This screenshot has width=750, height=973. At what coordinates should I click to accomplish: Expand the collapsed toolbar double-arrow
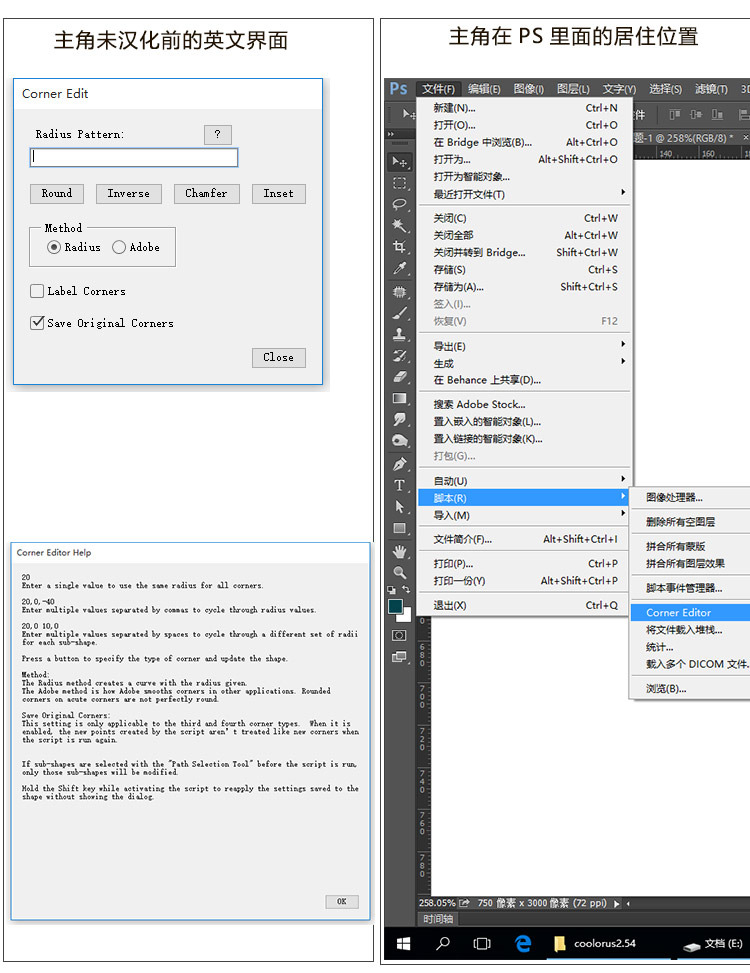coord(391,133)
